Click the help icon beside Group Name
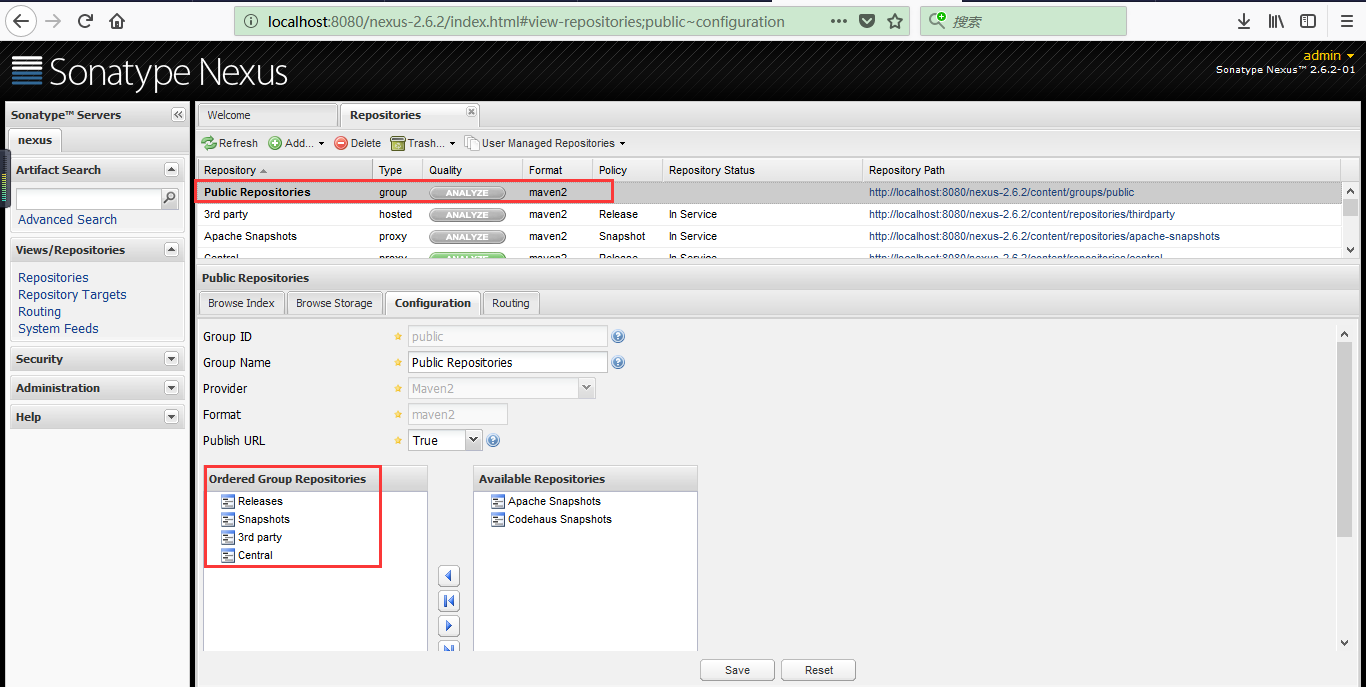Screen dimensions: 1366x687 618,363
